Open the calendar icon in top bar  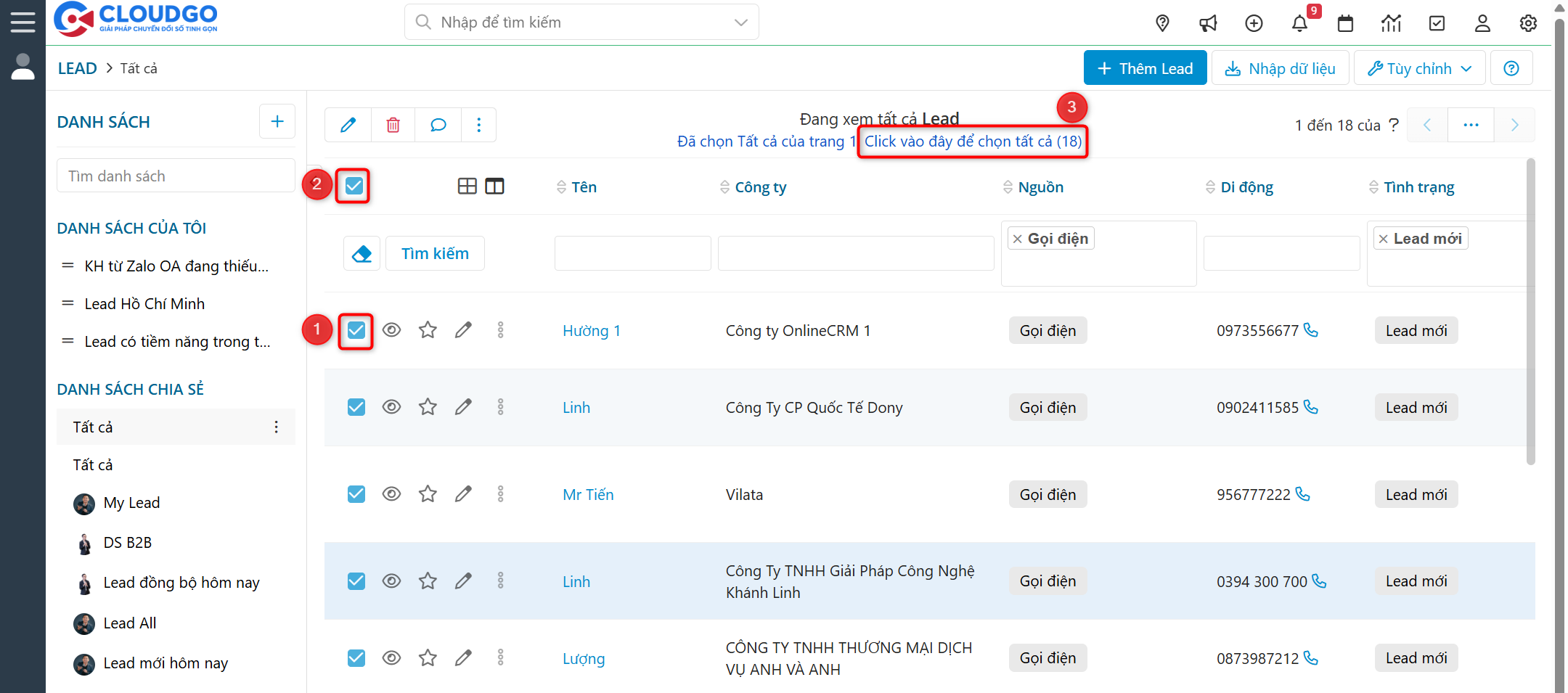click(x=1346, y=23)
